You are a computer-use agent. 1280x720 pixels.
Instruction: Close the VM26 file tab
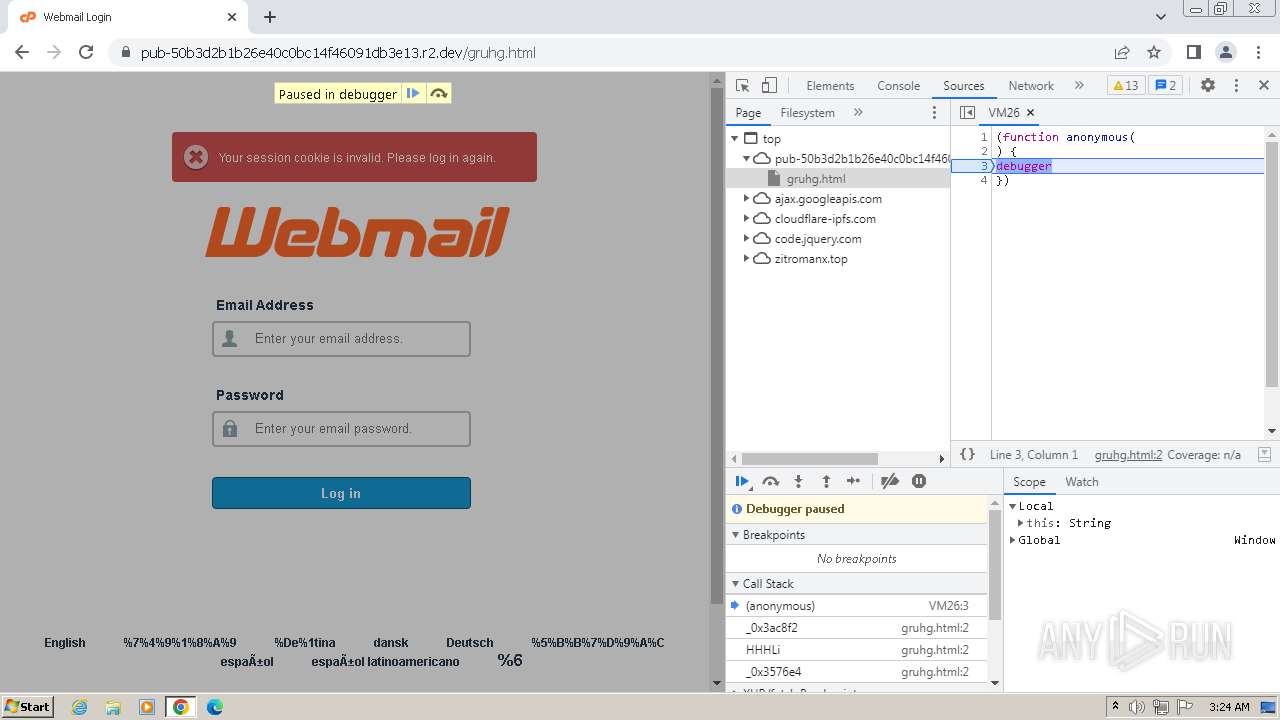tap(1031, 113)
